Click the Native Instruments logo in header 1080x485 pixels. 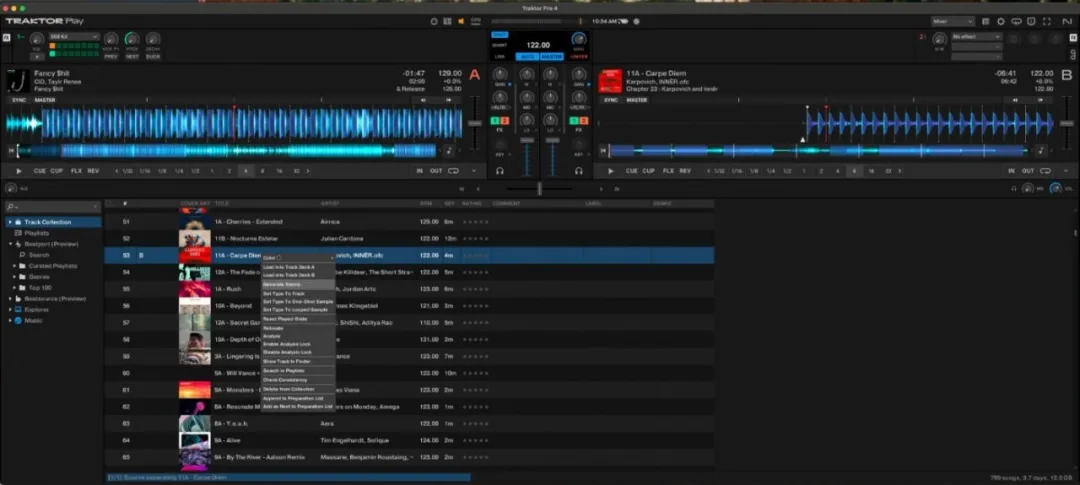pos(1066,21)
